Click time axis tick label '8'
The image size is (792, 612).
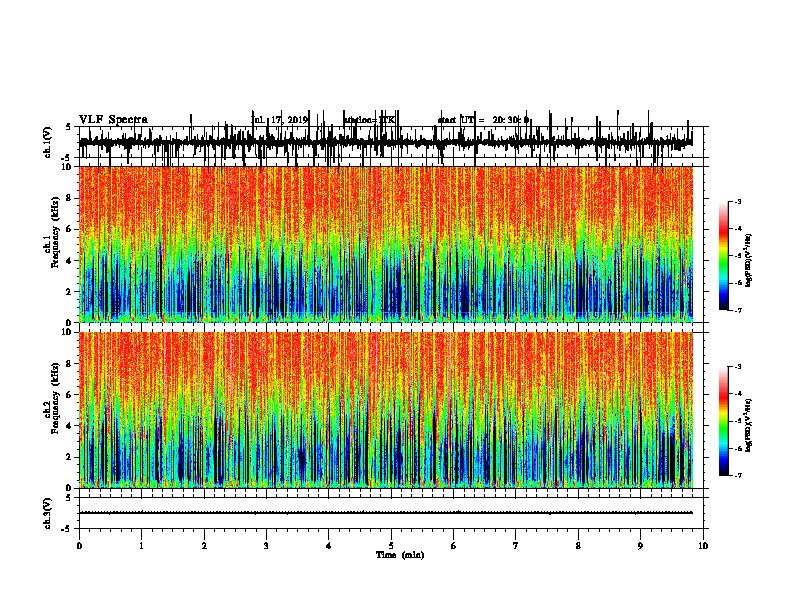[x=578, y=545]
